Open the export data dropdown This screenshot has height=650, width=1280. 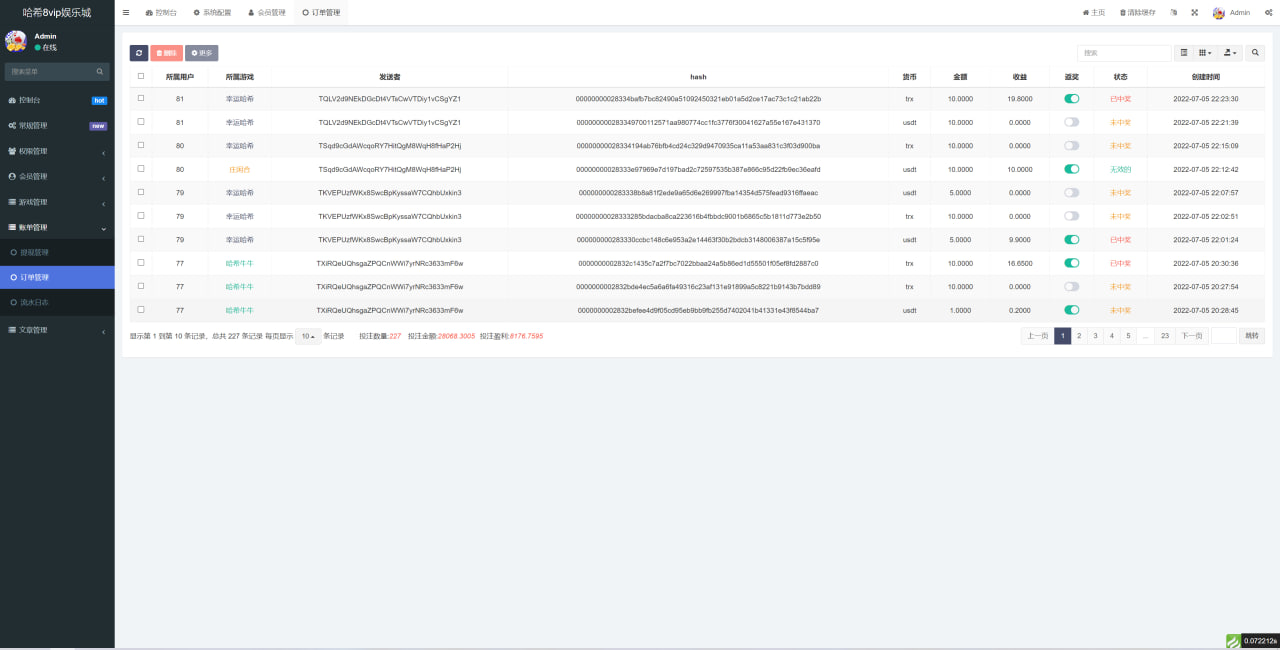click(1231, 53)
